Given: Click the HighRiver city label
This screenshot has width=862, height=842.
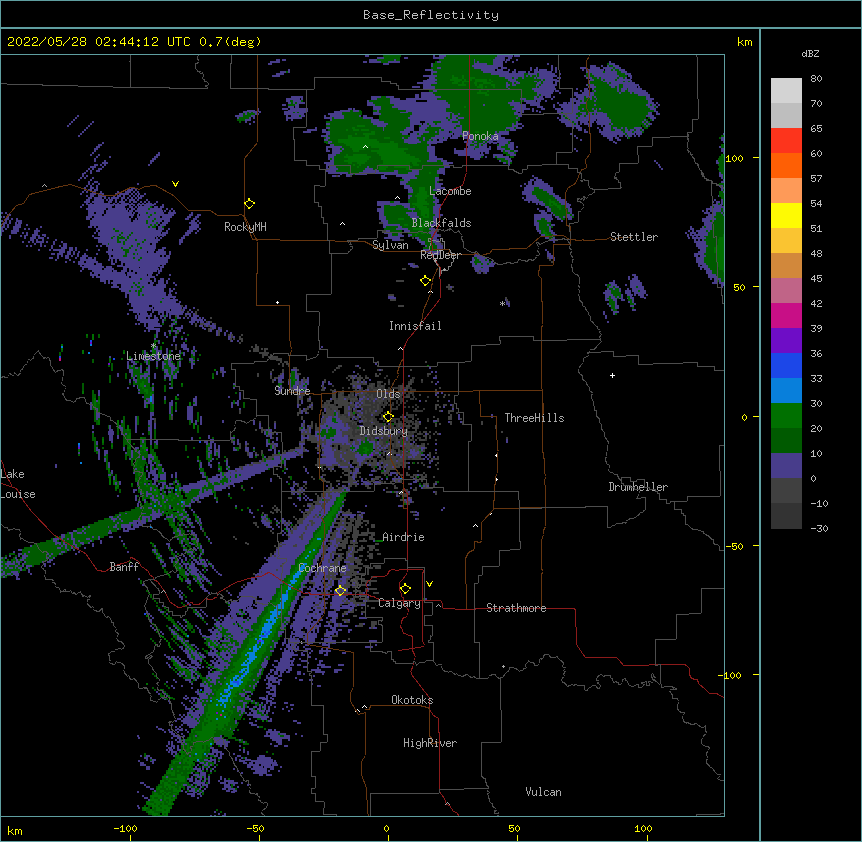Looking at the screenshot, I should pos(430,743).
